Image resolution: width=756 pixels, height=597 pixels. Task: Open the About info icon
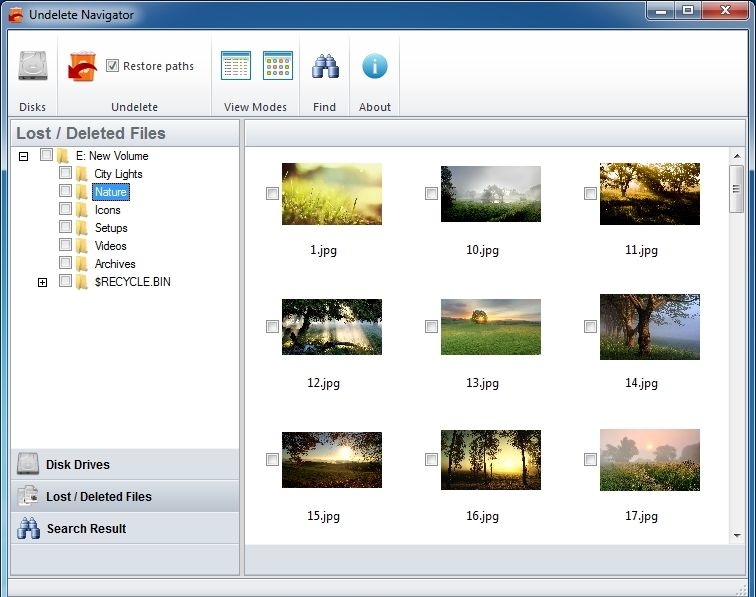(x=375, y=67)
